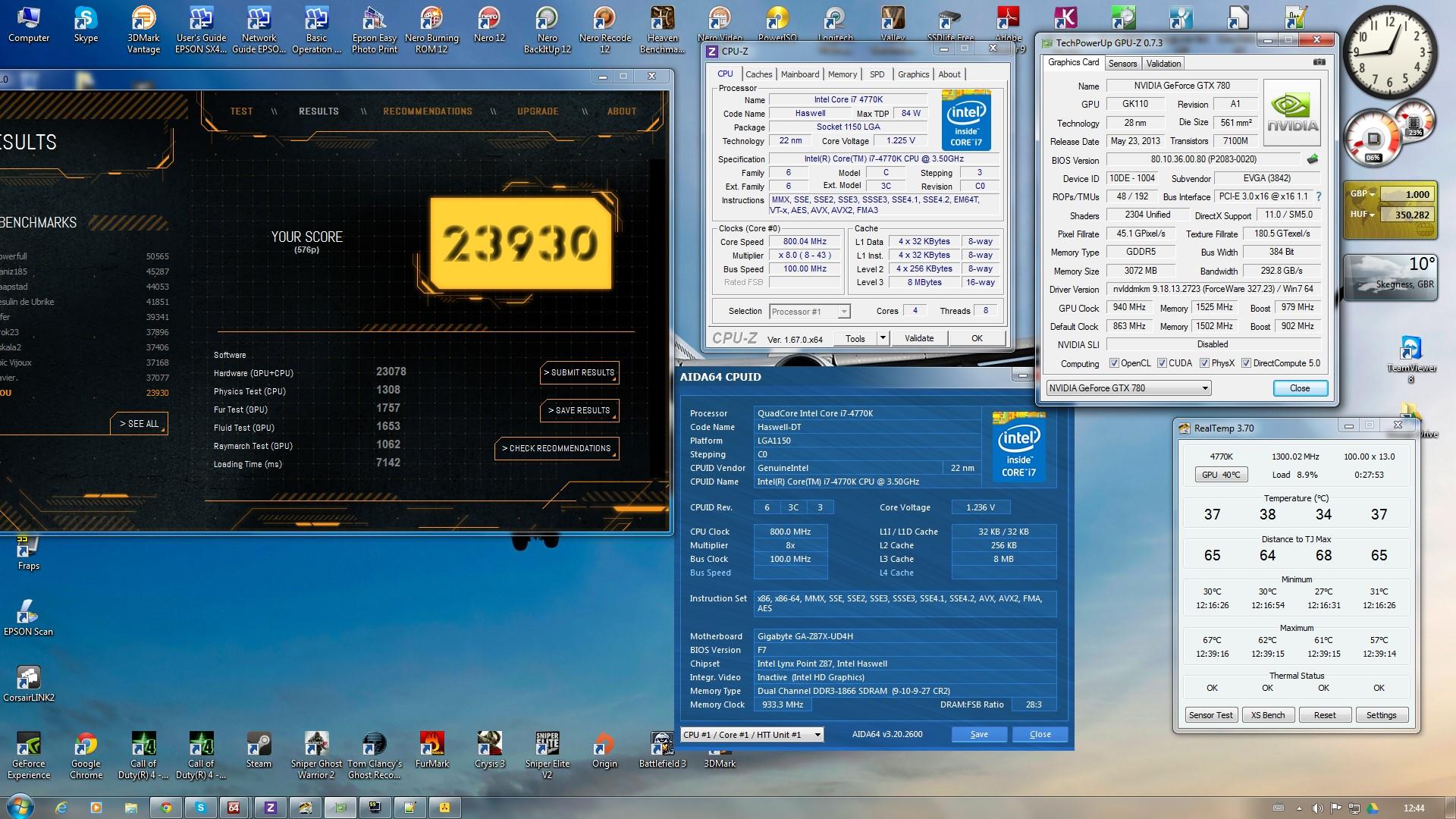This screenshot has width=1456, height=819.
Task: Open the Crysis 3 desktop shortcut
Action: point(489,751)
